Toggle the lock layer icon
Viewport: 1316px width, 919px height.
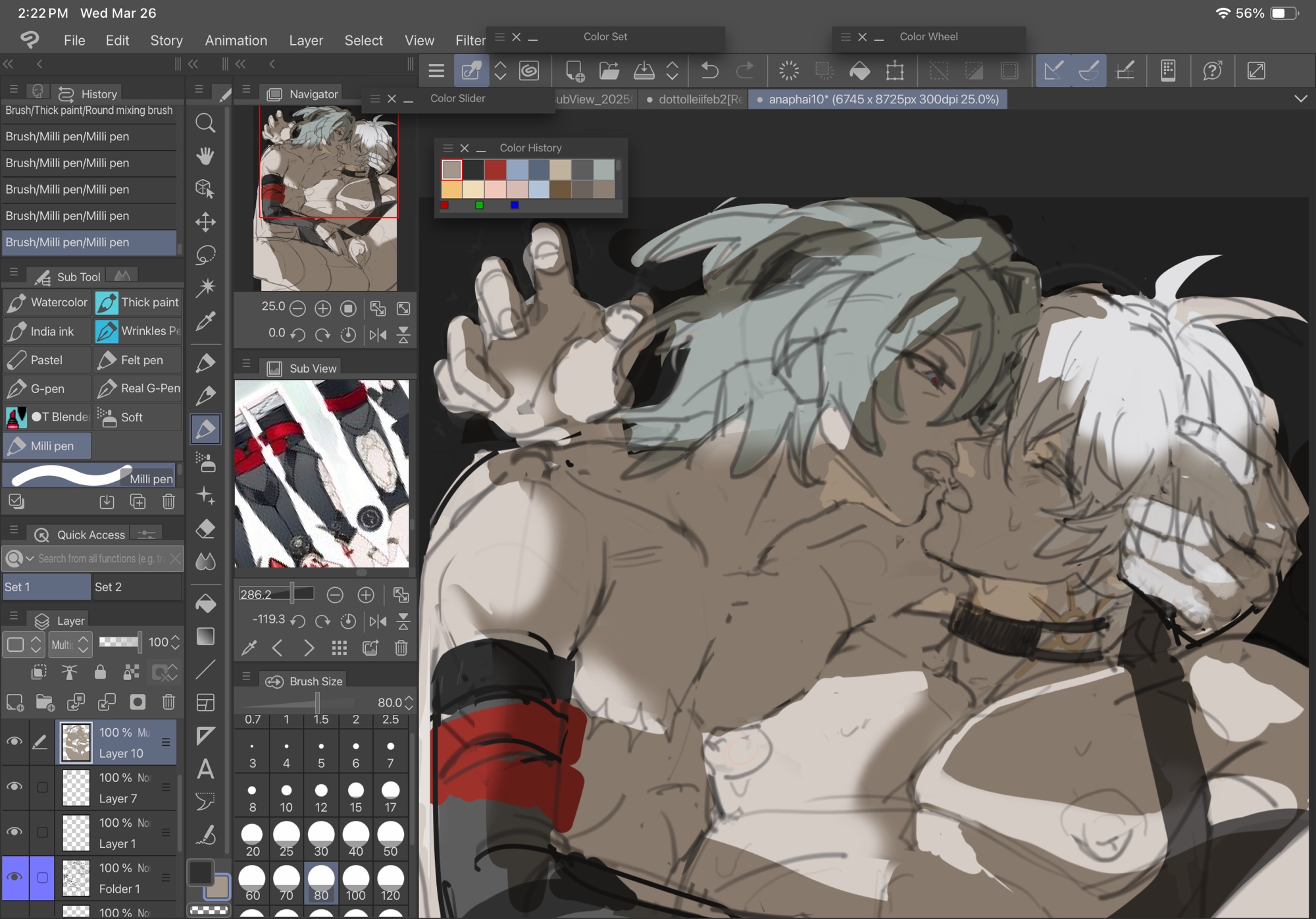tap(100, 671)
